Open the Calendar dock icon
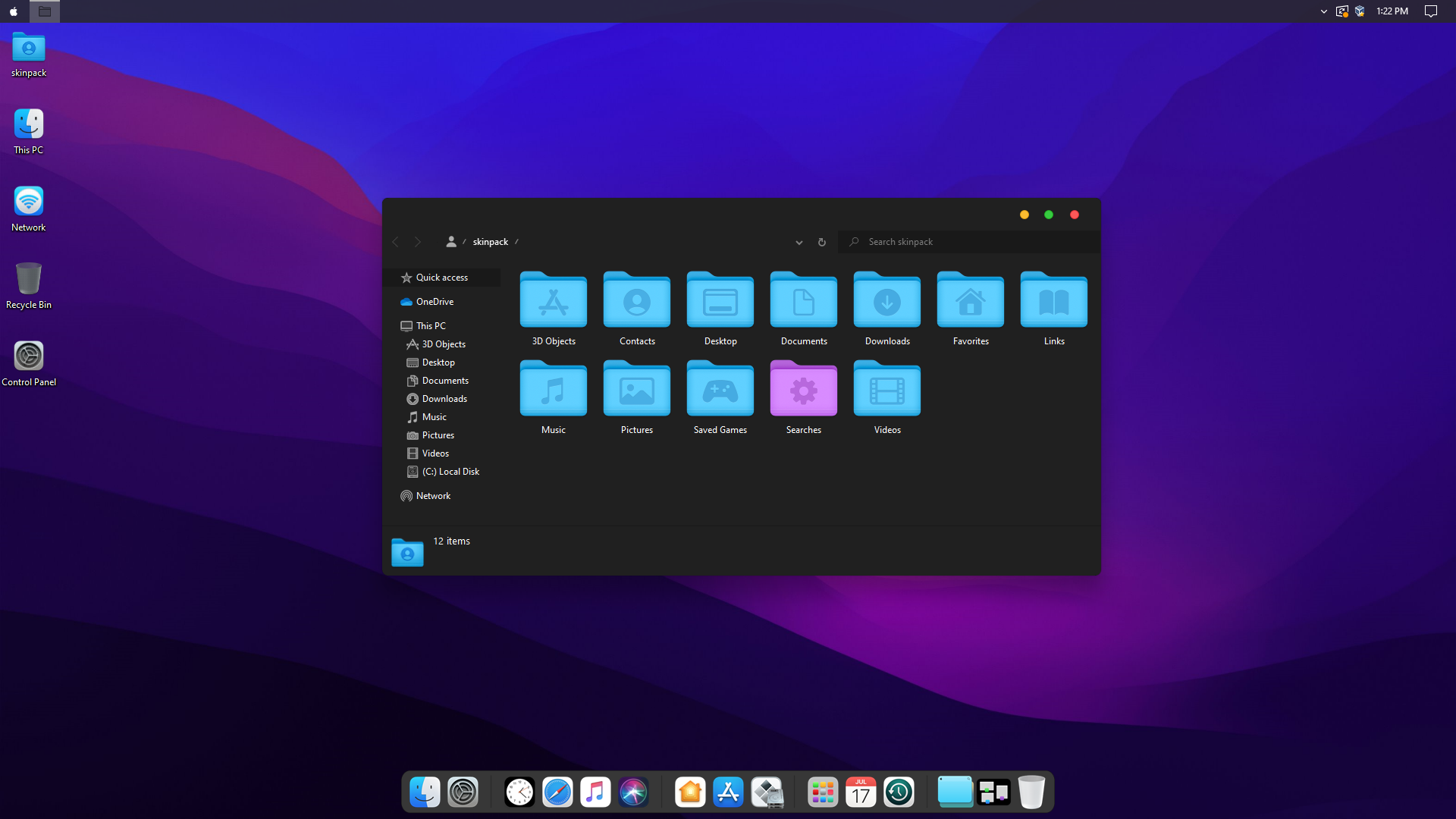The height and width of the screenshot is (819, 1456). coord(861,792)
